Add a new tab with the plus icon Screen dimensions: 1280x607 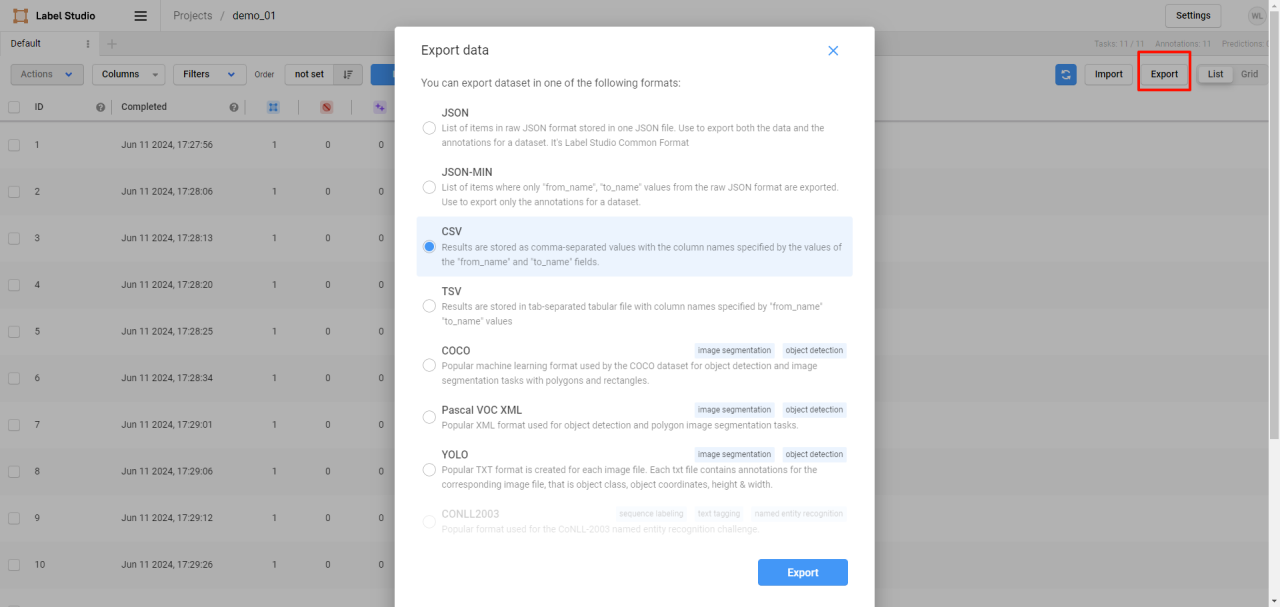coord(112,44)
